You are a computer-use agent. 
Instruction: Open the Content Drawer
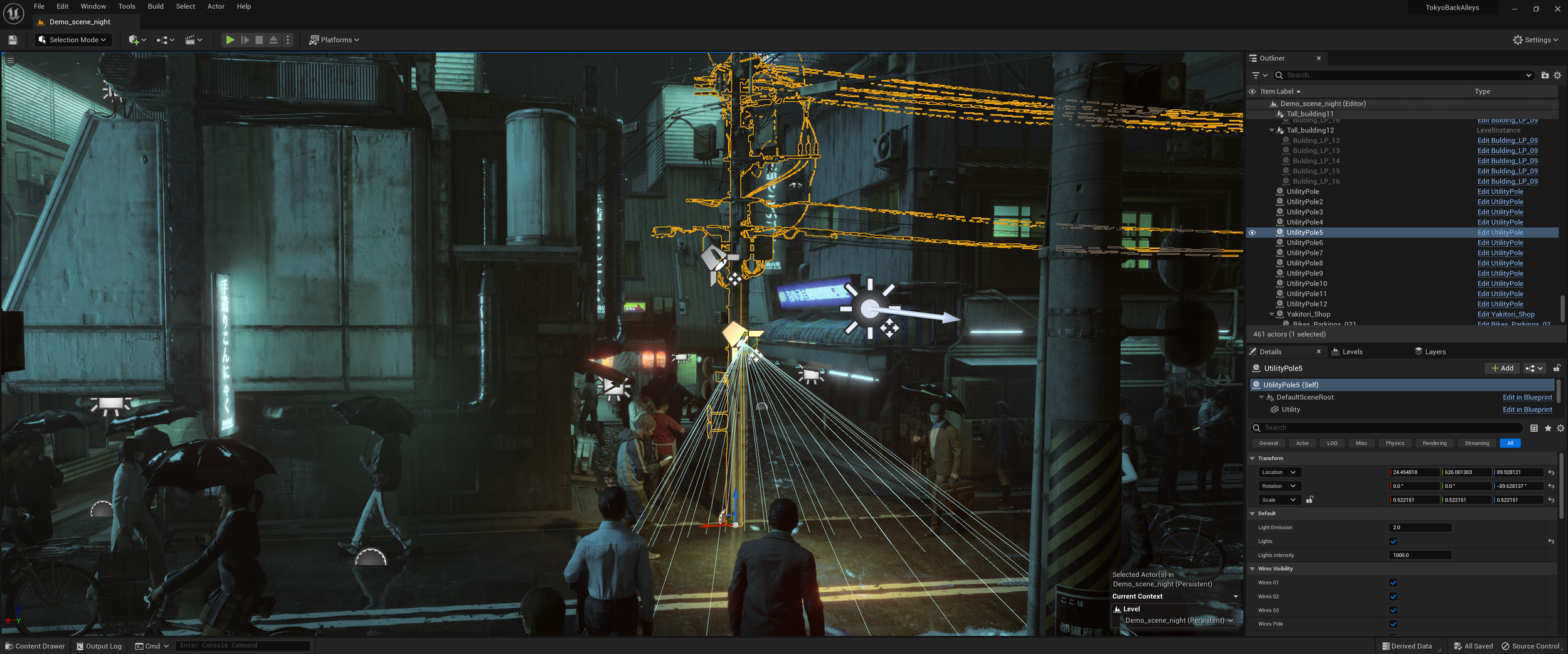click(35, 646)
